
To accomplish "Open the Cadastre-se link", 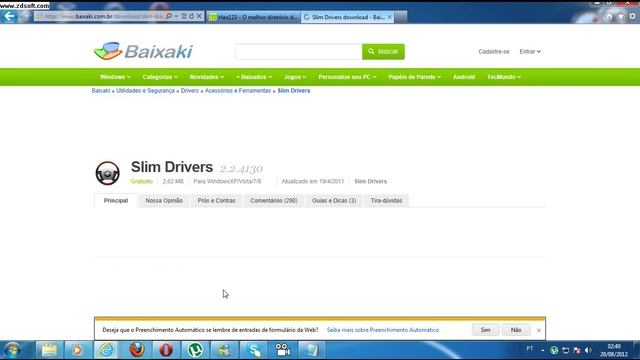I will 493,51.
